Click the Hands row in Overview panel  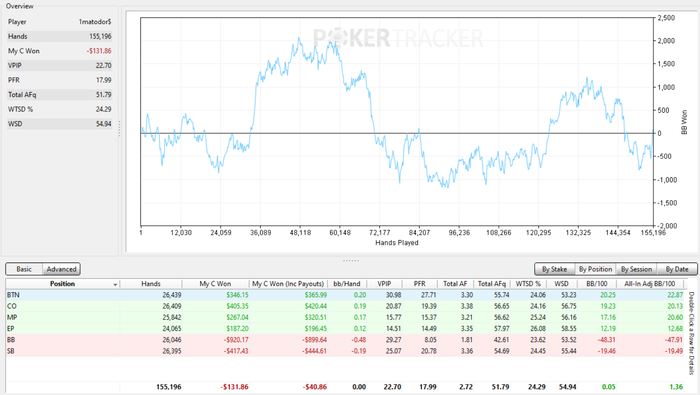[59, 37]
